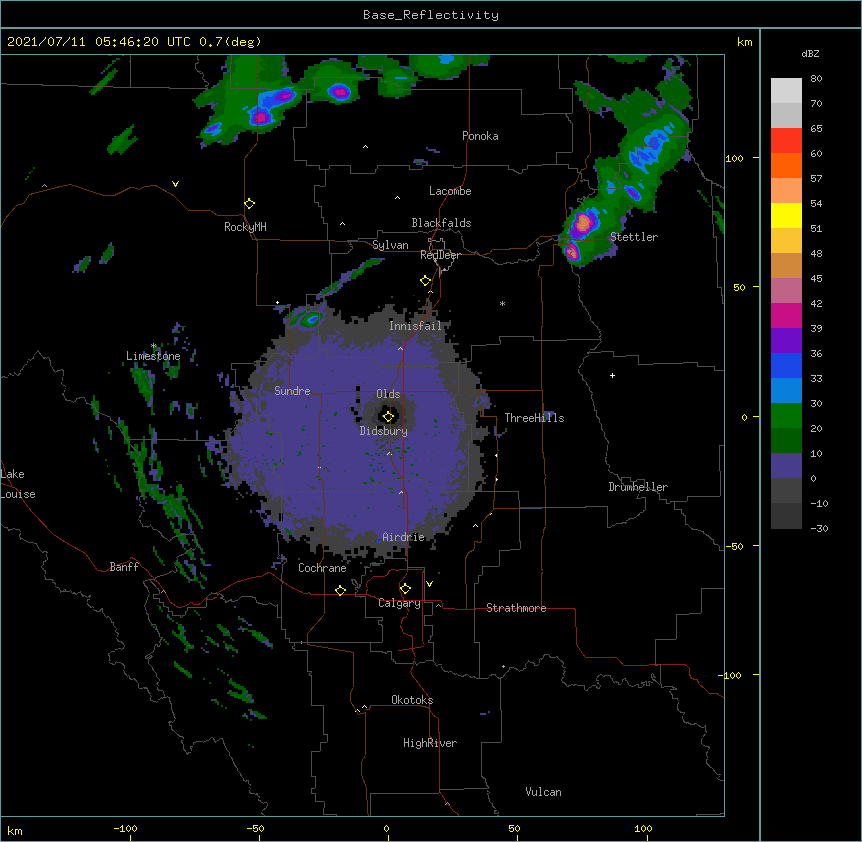Click the Strathmore label
862x842 pixels.
[x=516, y=608]
